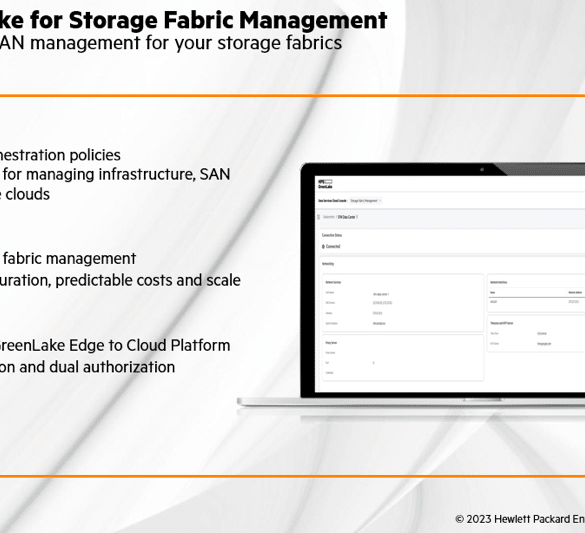Click the Network Interfaces card heading

pos(498,282)
